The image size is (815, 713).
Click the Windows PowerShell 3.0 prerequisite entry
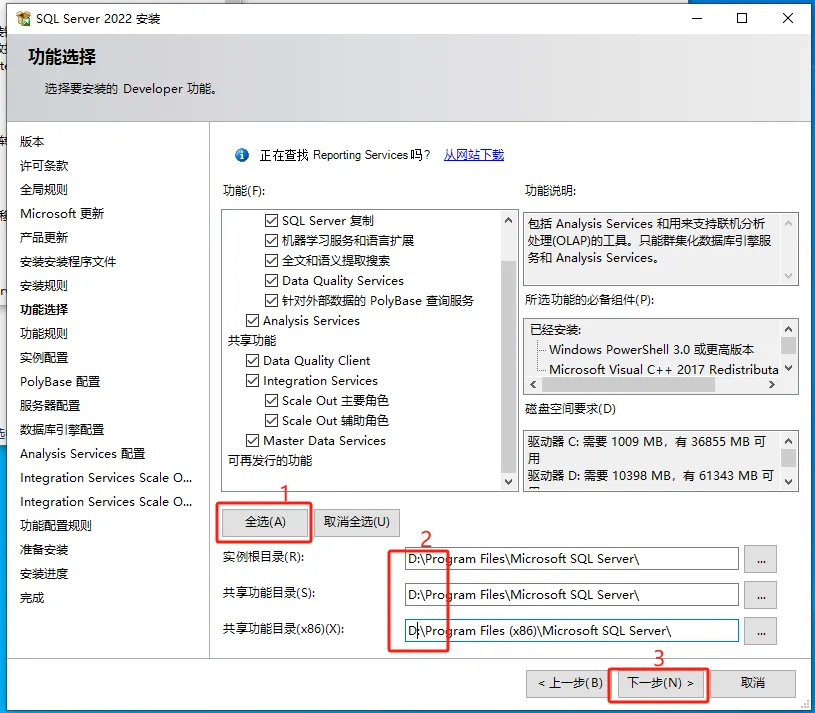tap(651, 349)
